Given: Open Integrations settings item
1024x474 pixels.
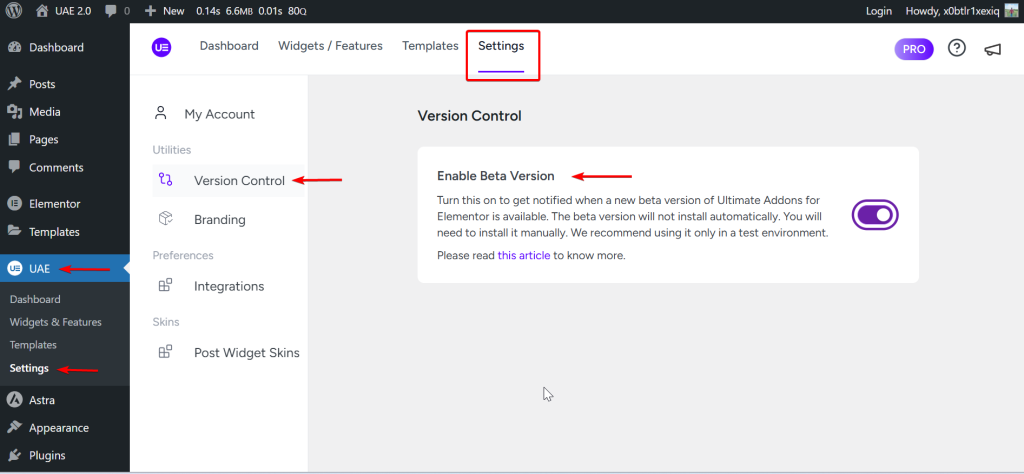Looking at the screenshot, I should 229,287.
